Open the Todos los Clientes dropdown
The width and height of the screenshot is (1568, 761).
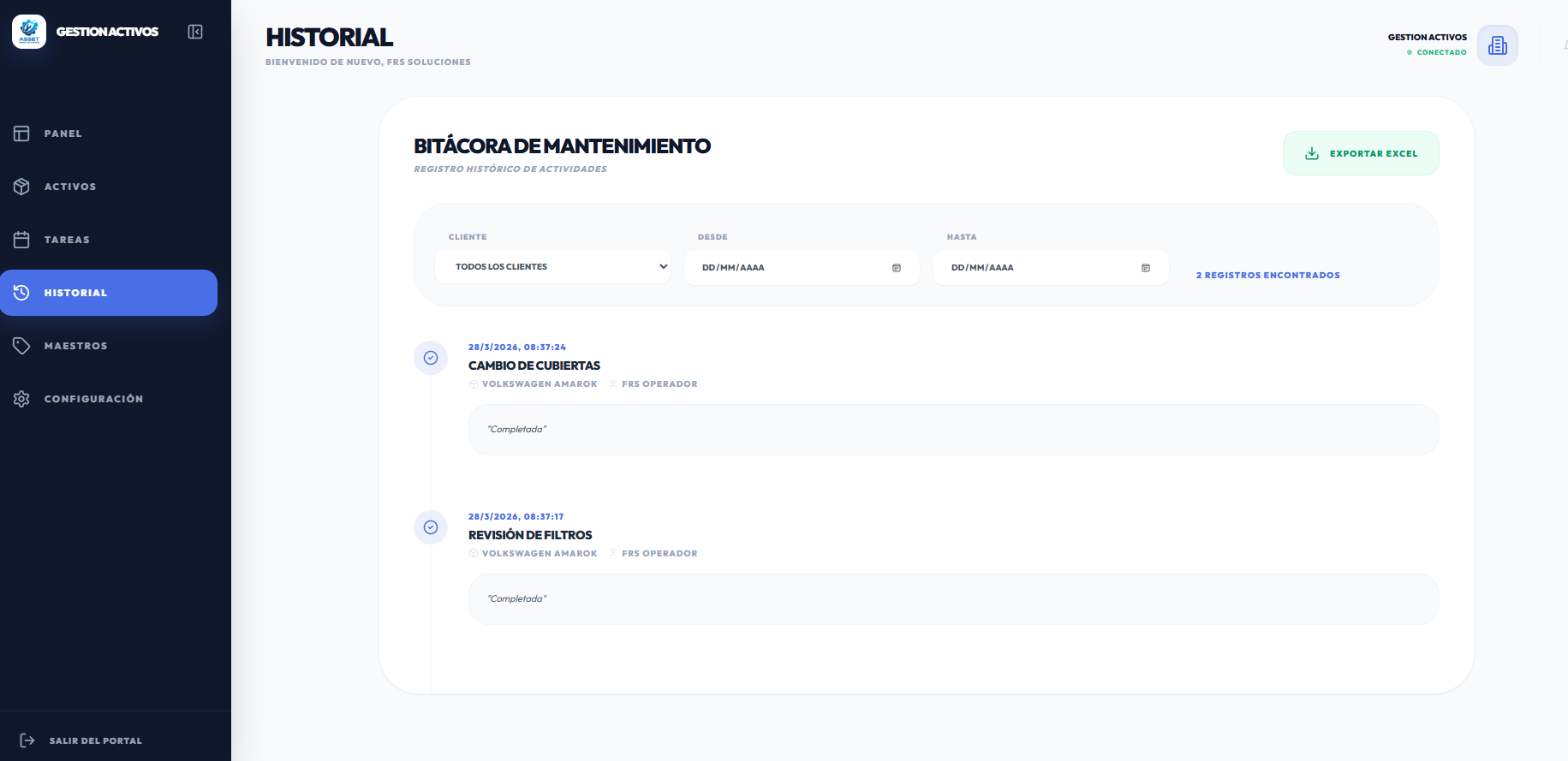552,267
